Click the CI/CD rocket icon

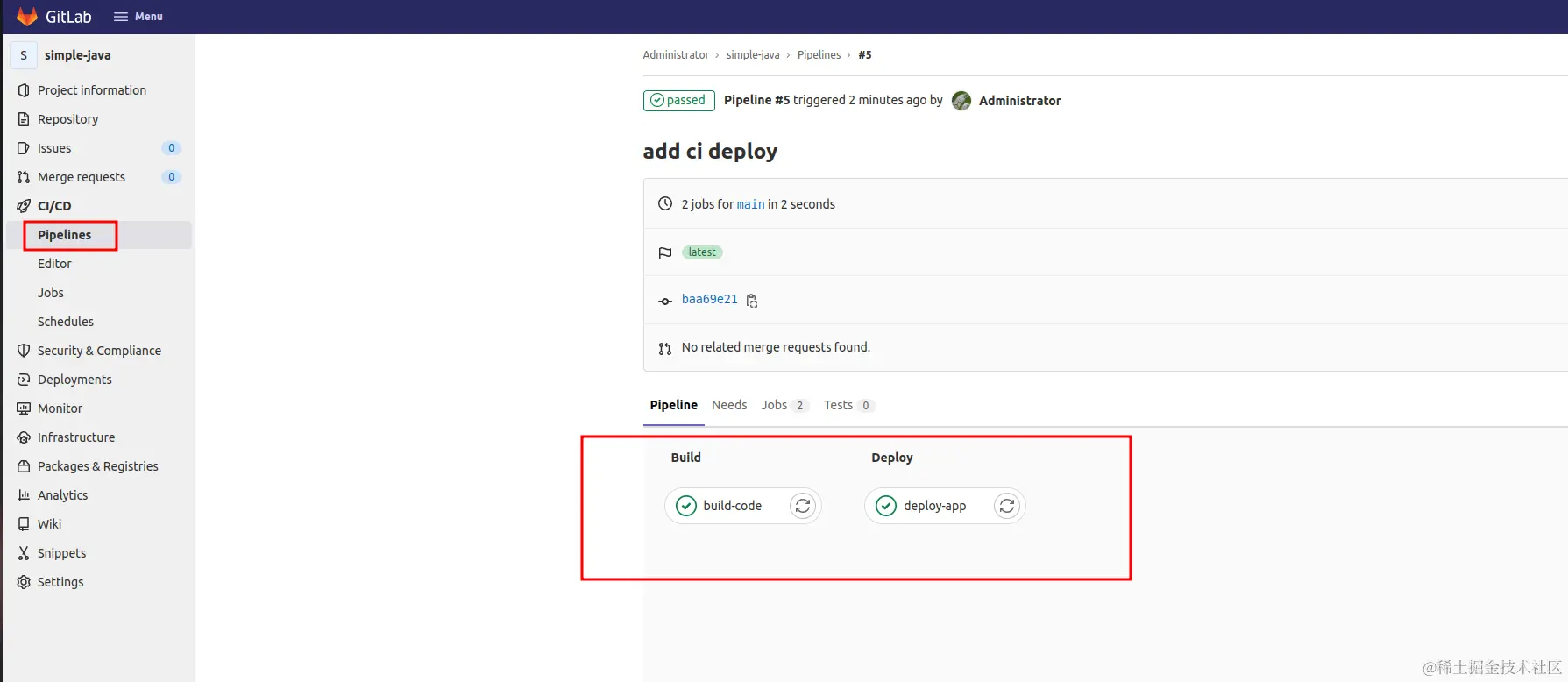tap(24, 206)
